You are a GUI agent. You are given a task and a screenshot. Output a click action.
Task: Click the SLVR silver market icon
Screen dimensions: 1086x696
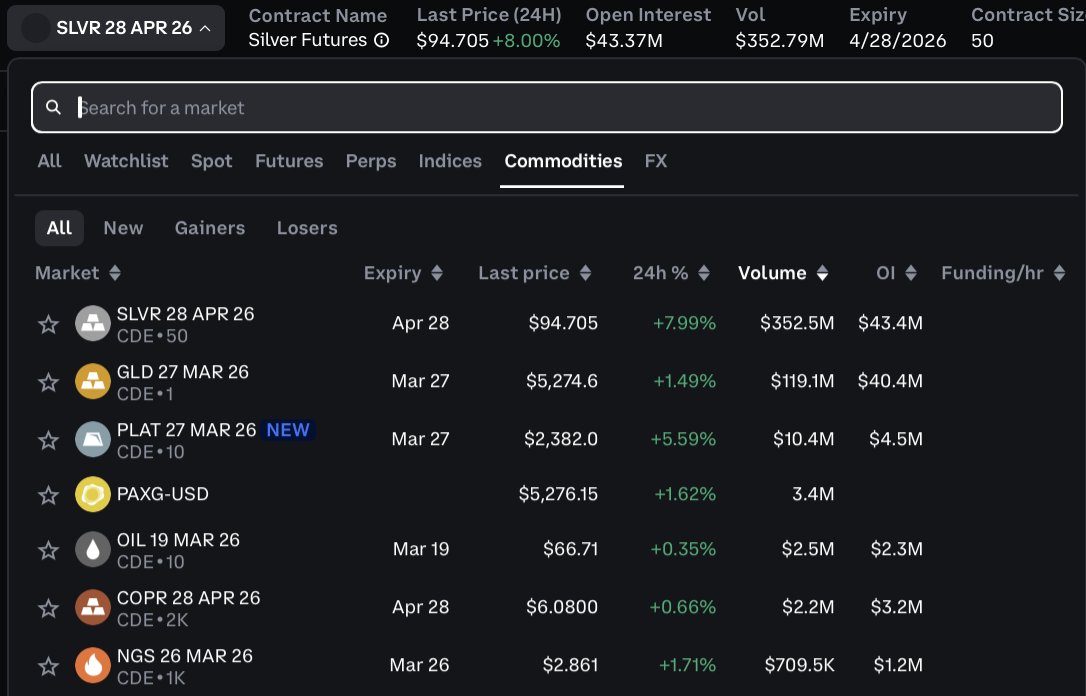point(93,322)
